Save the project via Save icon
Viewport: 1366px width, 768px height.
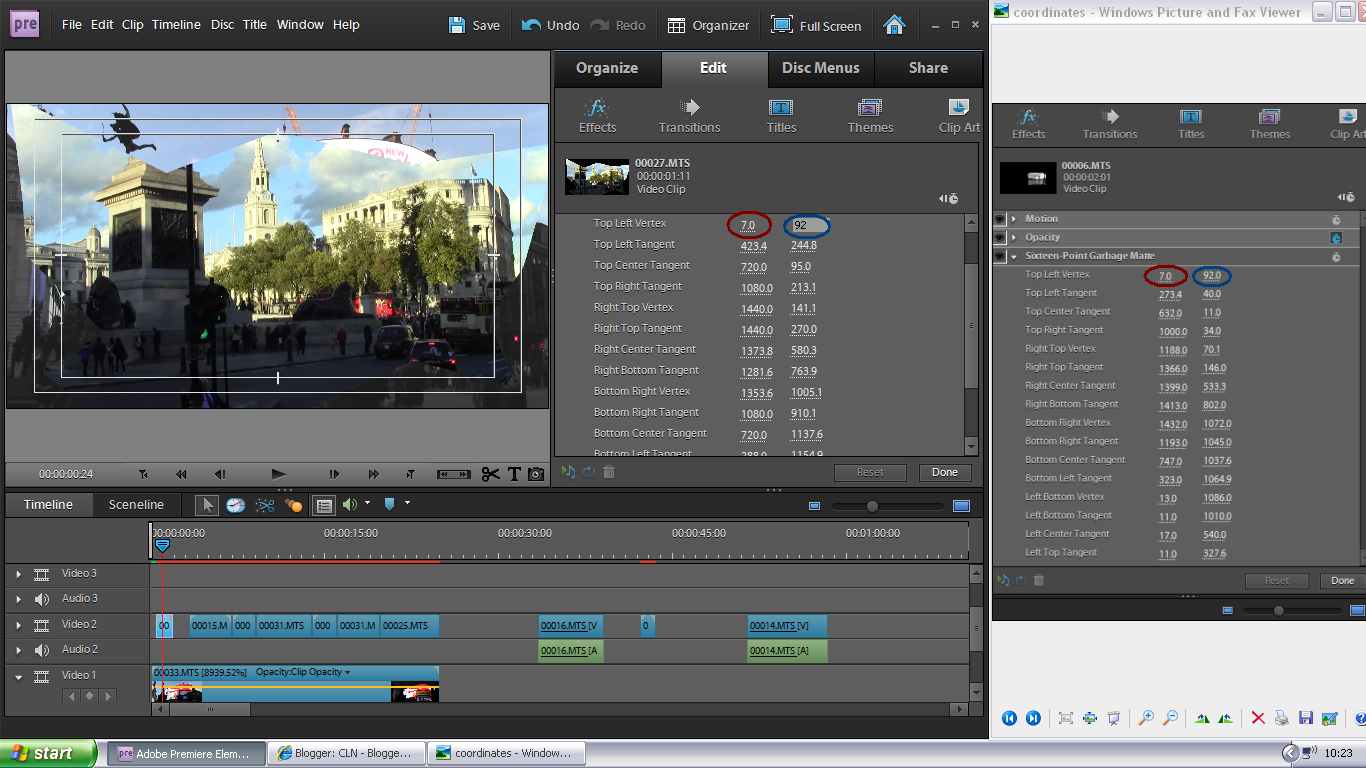(x=474, y=25)
